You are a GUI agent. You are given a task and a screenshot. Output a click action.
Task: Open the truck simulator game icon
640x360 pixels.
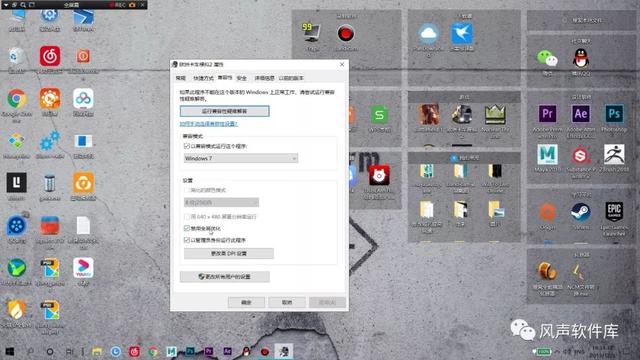click(x=462, y=114)
